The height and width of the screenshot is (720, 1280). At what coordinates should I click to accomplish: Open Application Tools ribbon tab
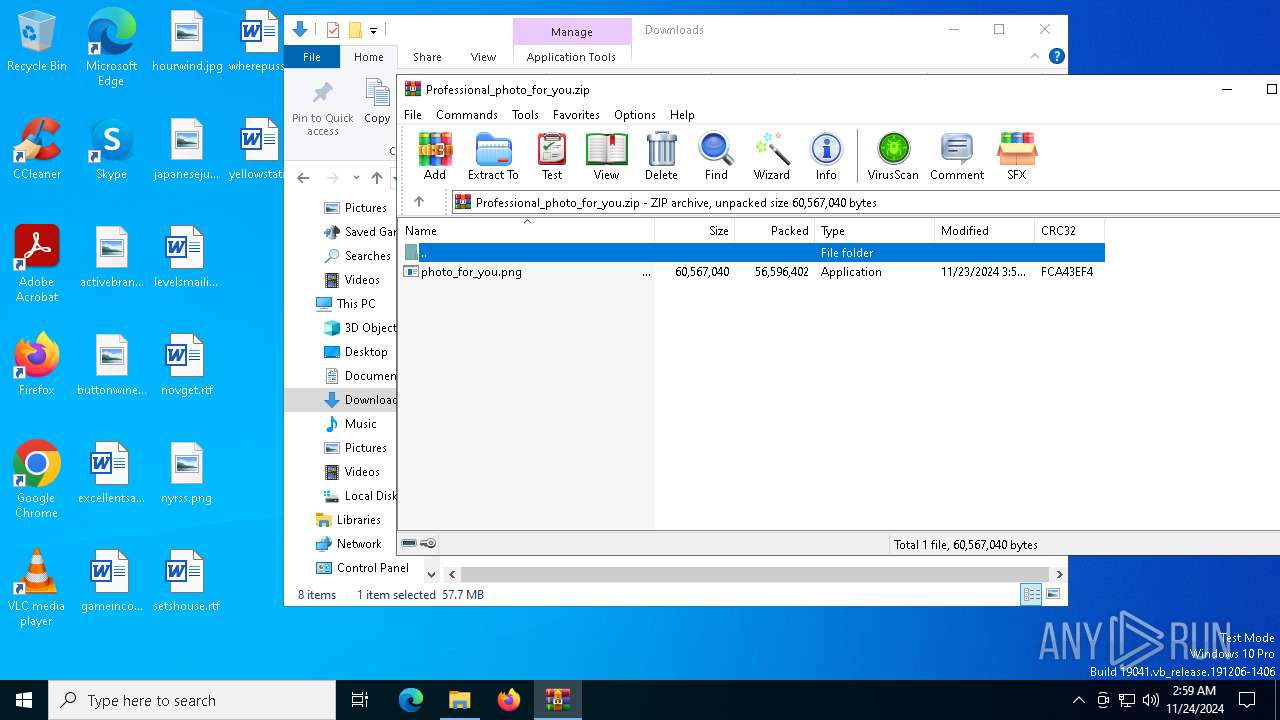point(571,57)
